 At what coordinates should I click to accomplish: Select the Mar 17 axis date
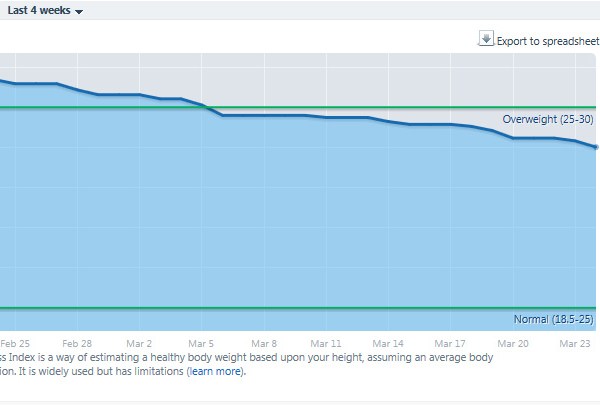pyautogui.click(x=451, y=341)
